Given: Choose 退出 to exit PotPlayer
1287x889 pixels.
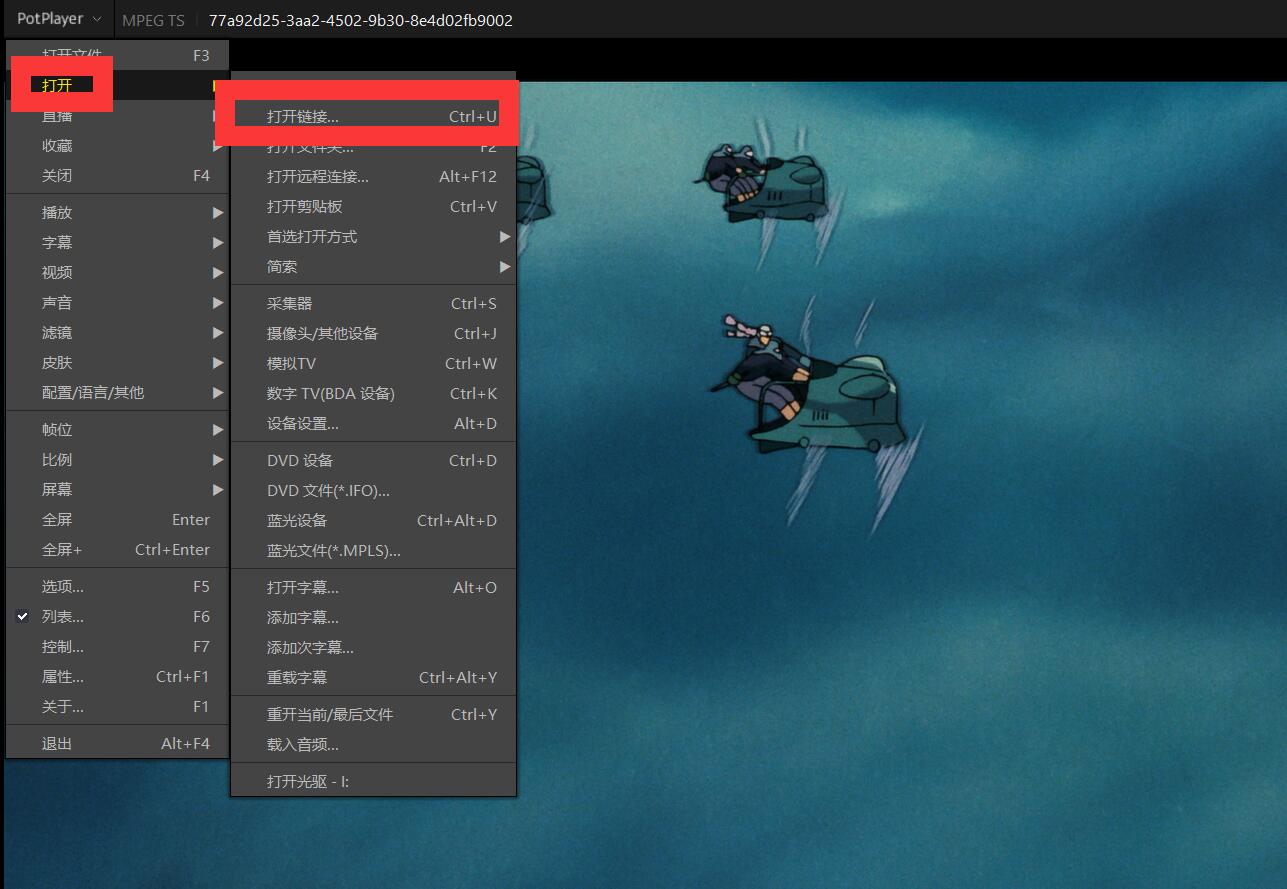Looking at the screenshot, I should pyautogui.click(x=118, y=744).
